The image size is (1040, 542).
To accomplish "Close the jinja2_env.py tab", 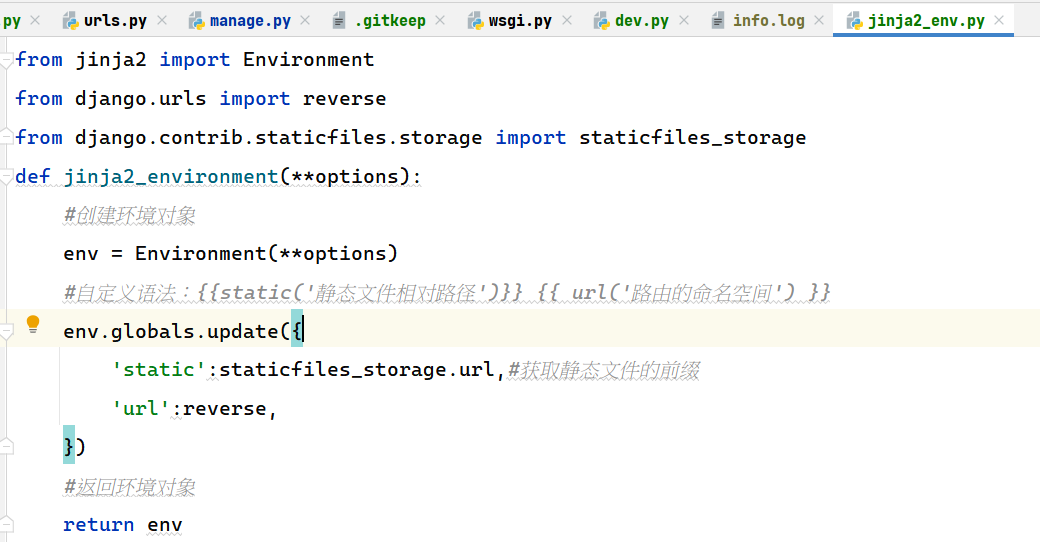I will [x=999, y=21].
